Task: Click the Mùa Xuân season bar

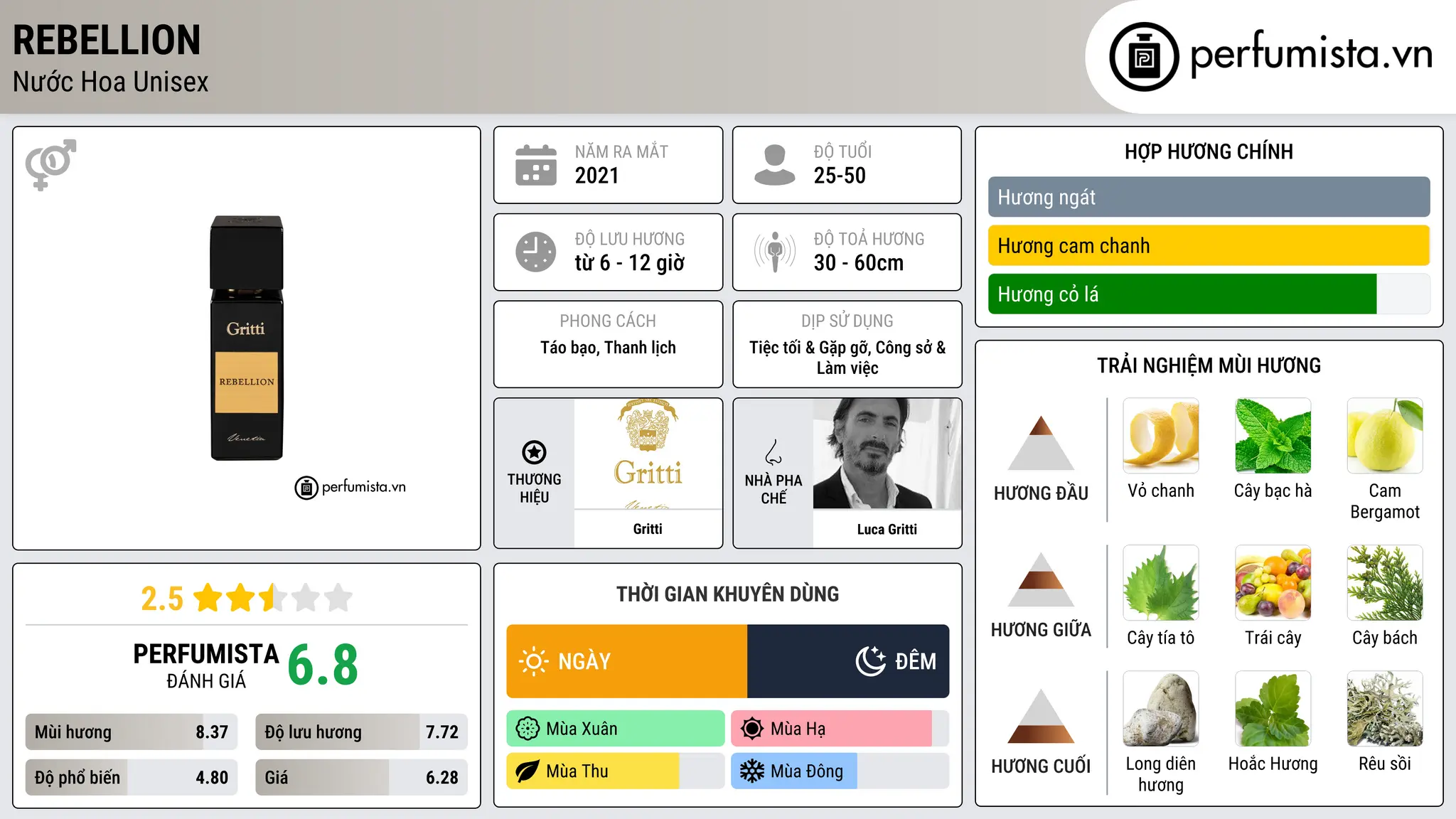Action: click(x=615, y=729)
